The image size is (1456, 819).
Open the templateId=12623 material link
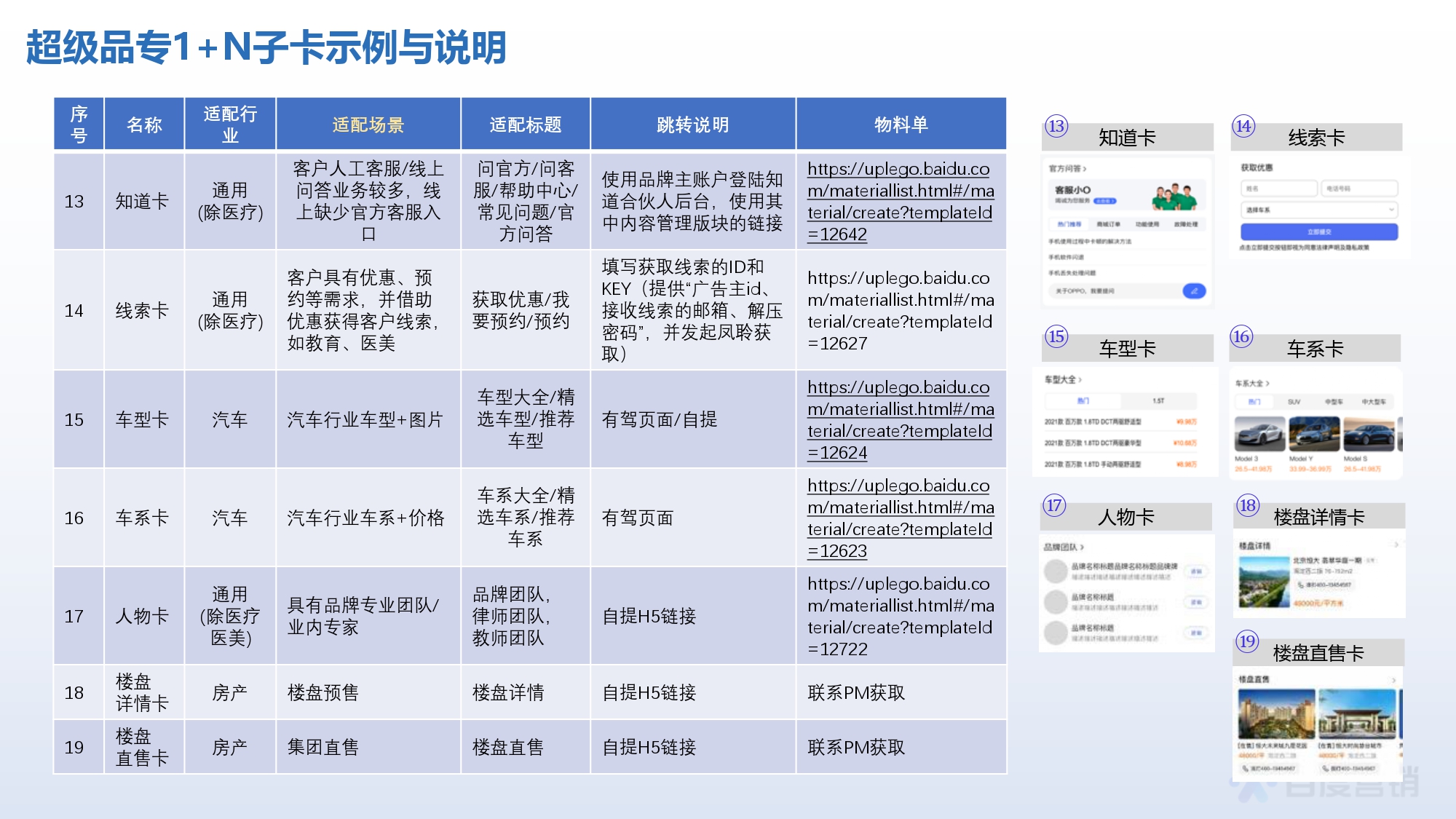coord(900,518)
